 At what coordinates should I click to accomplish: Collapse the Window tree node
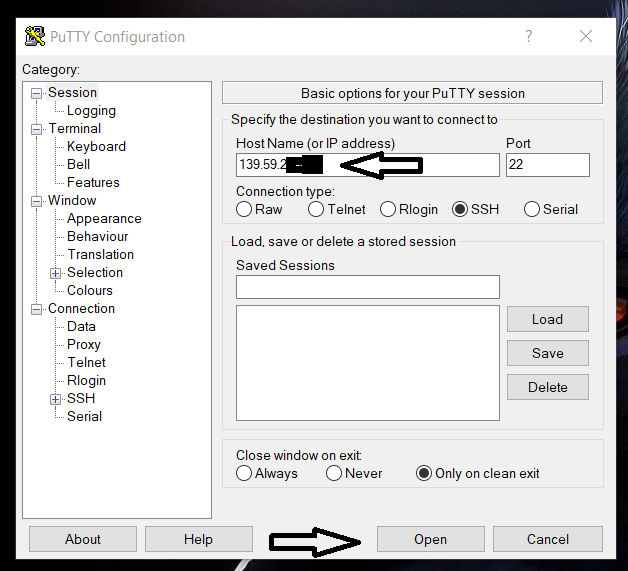36,201
